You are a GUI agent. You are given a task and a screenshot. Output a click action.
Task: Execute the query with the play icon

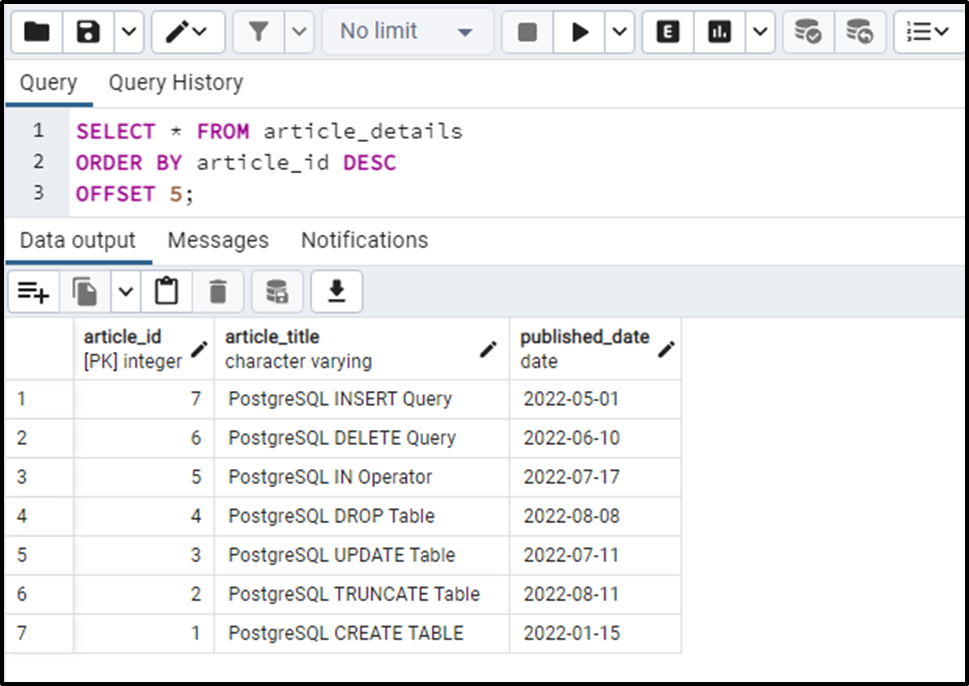coord(580,31)
